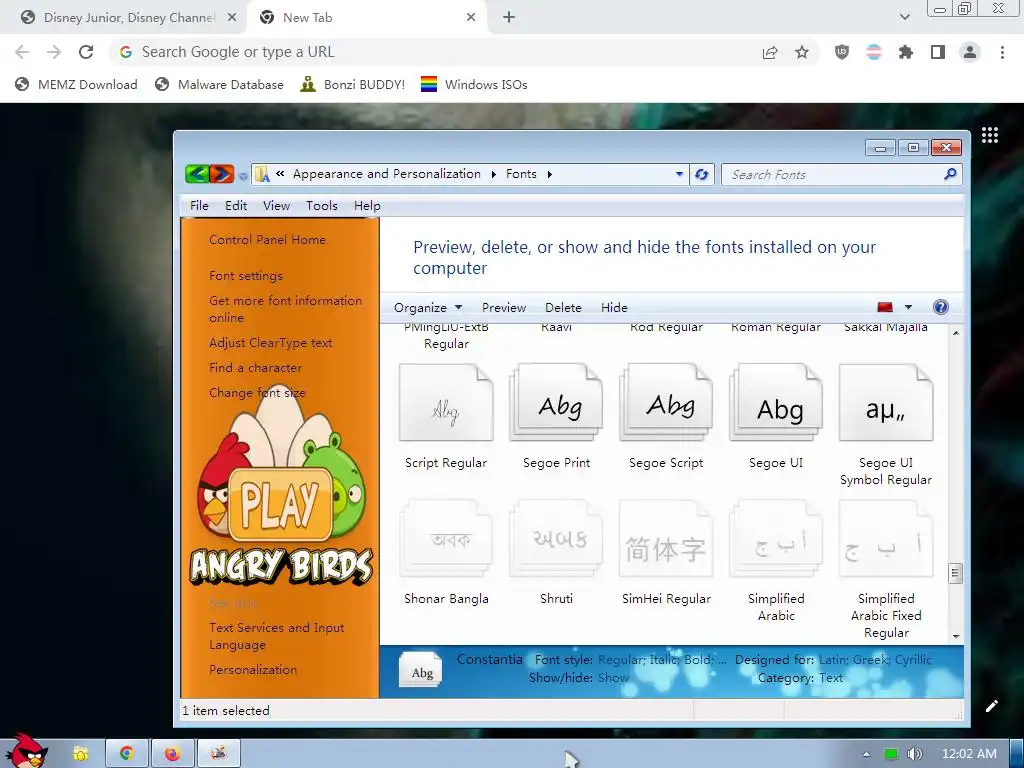The image size is (1024, 768).
Task: Open Personalization link in sidebar
Action: pos(253,669)
